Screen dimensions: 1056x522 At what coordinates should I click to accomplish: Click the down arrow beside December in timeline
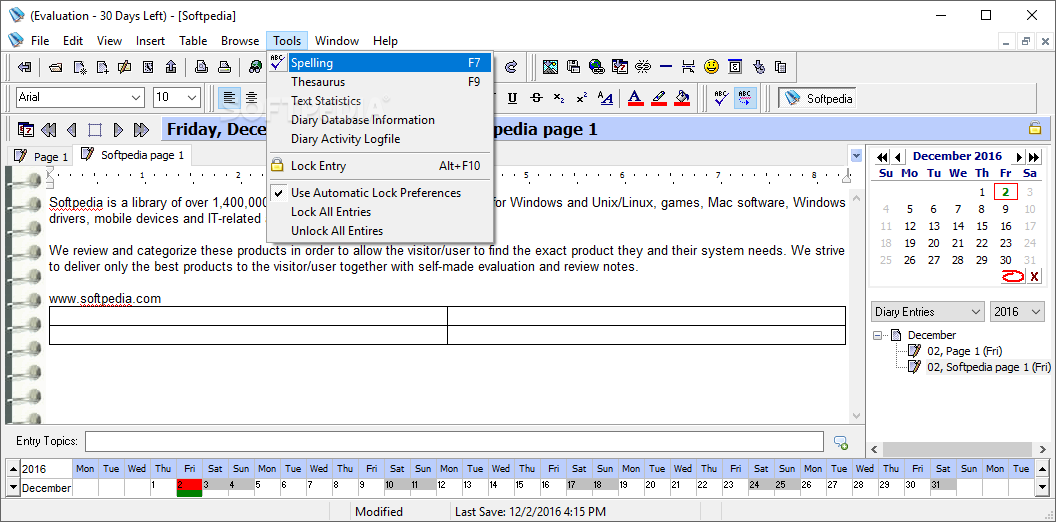tap(13, 487)
